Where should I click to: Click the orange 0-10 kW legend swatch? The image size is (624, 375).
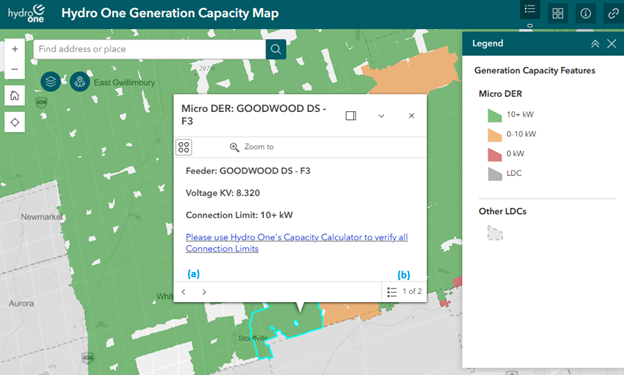coord(495,135)
